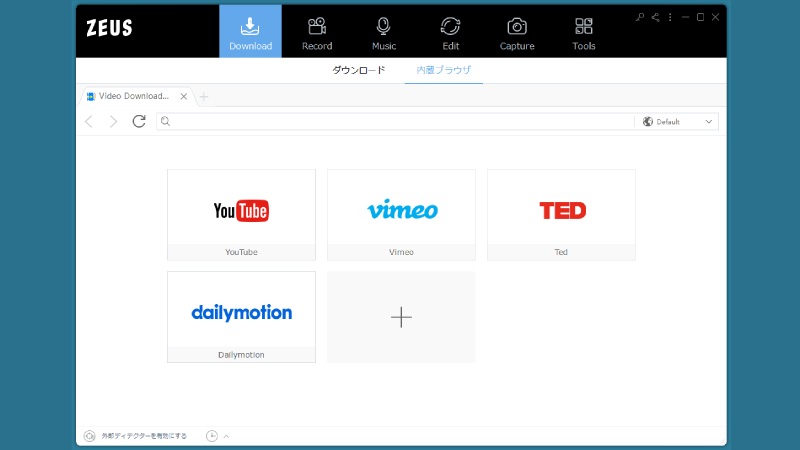Select the Capture camera icon
This screenshot has width=800, height=450.
(x=517, y=27)
